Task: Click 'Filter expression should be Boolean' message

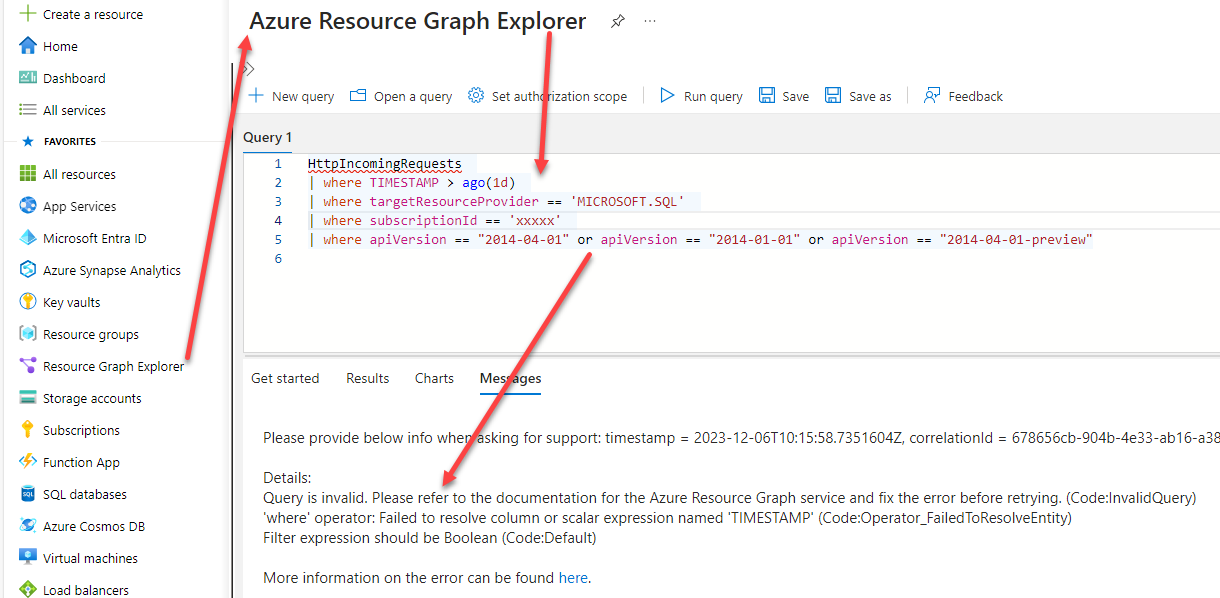Action: pyautogui.click(x=429, y=537)
